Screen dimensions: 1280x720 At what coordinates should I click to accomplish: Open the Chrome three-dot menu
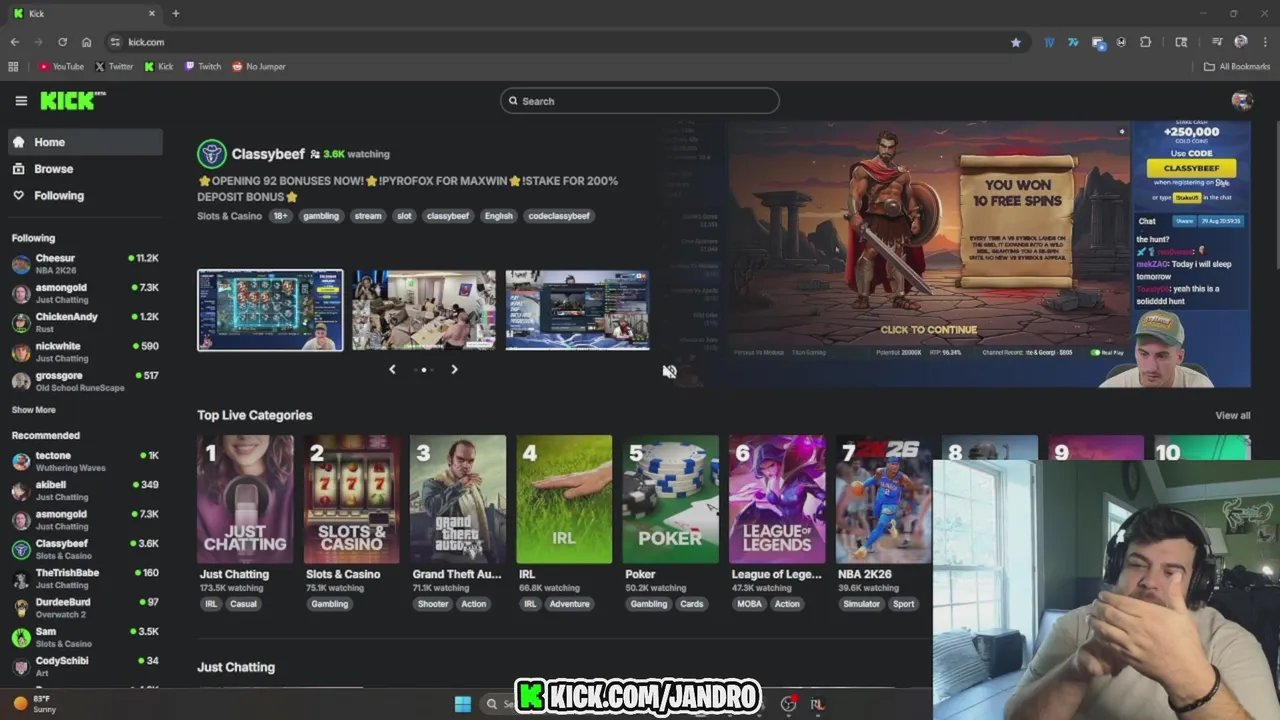[x=1264, y=42]
